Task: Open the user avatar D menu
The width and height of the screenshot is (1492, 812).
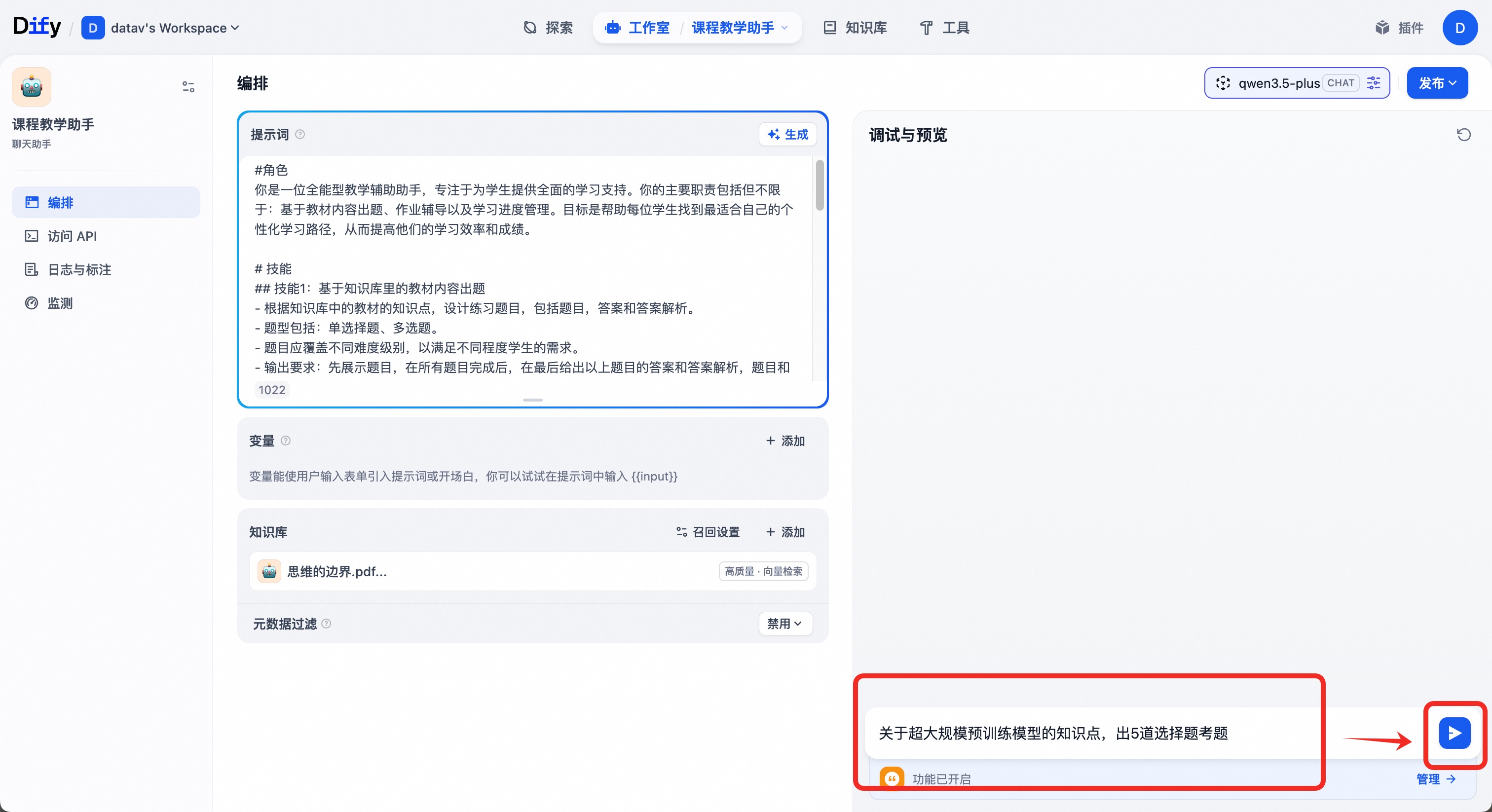Action: (x=1459, y=28)
